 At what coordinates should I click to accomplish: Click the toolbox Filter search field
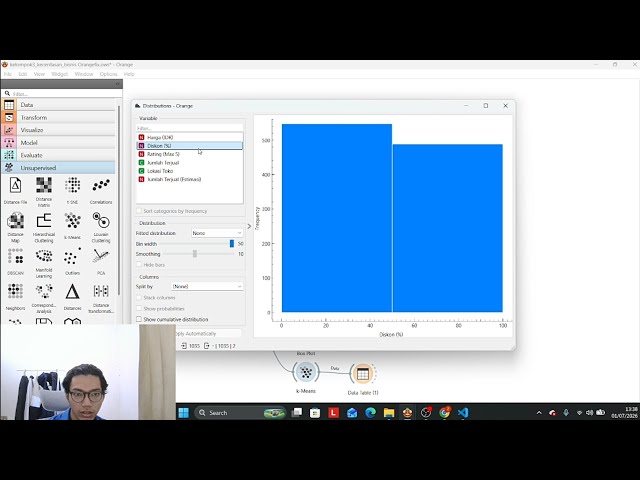pyautogui.click(x=61, y=93)
